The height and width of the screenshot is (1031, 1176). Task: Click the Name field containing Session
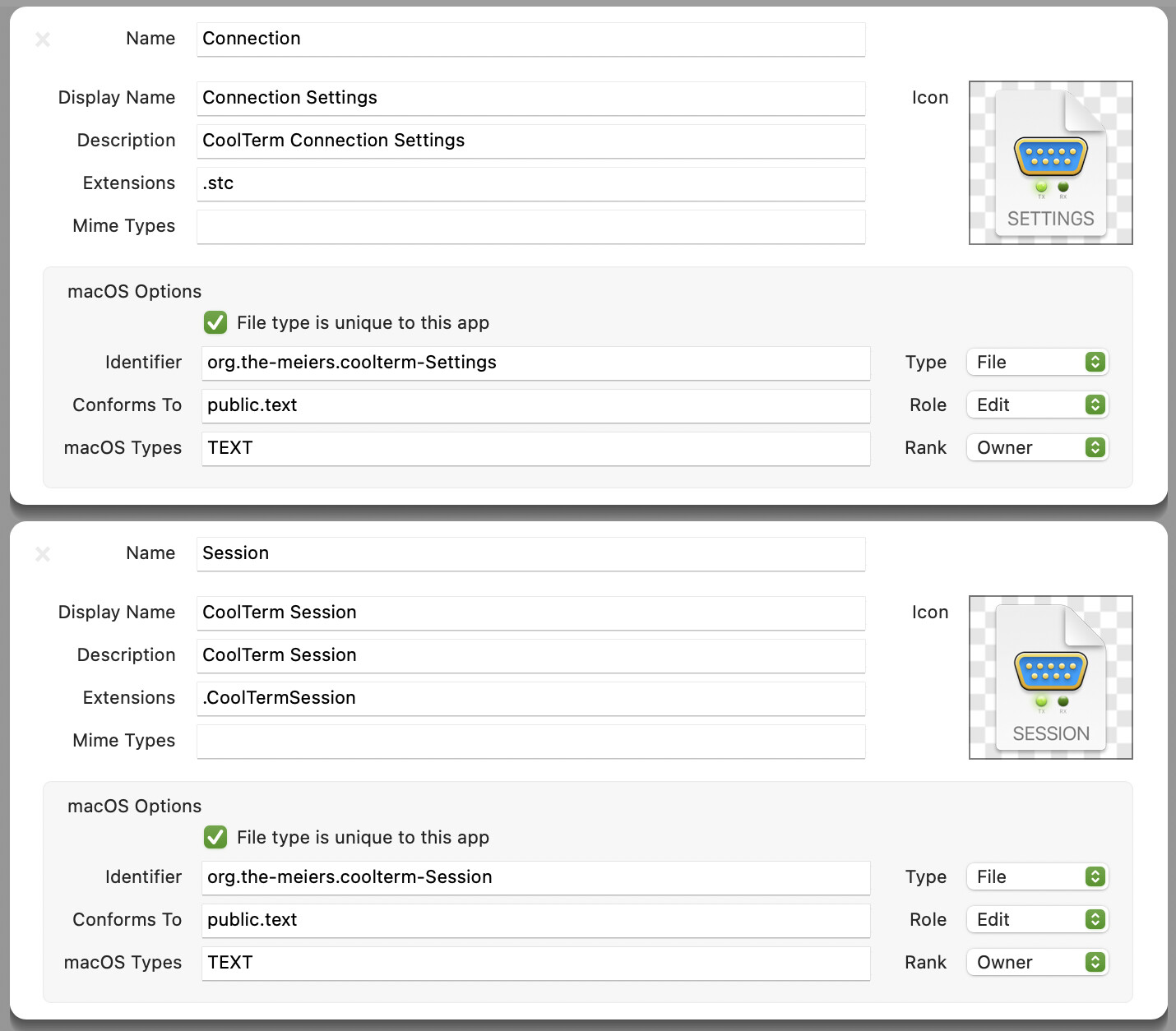[531, 553]
